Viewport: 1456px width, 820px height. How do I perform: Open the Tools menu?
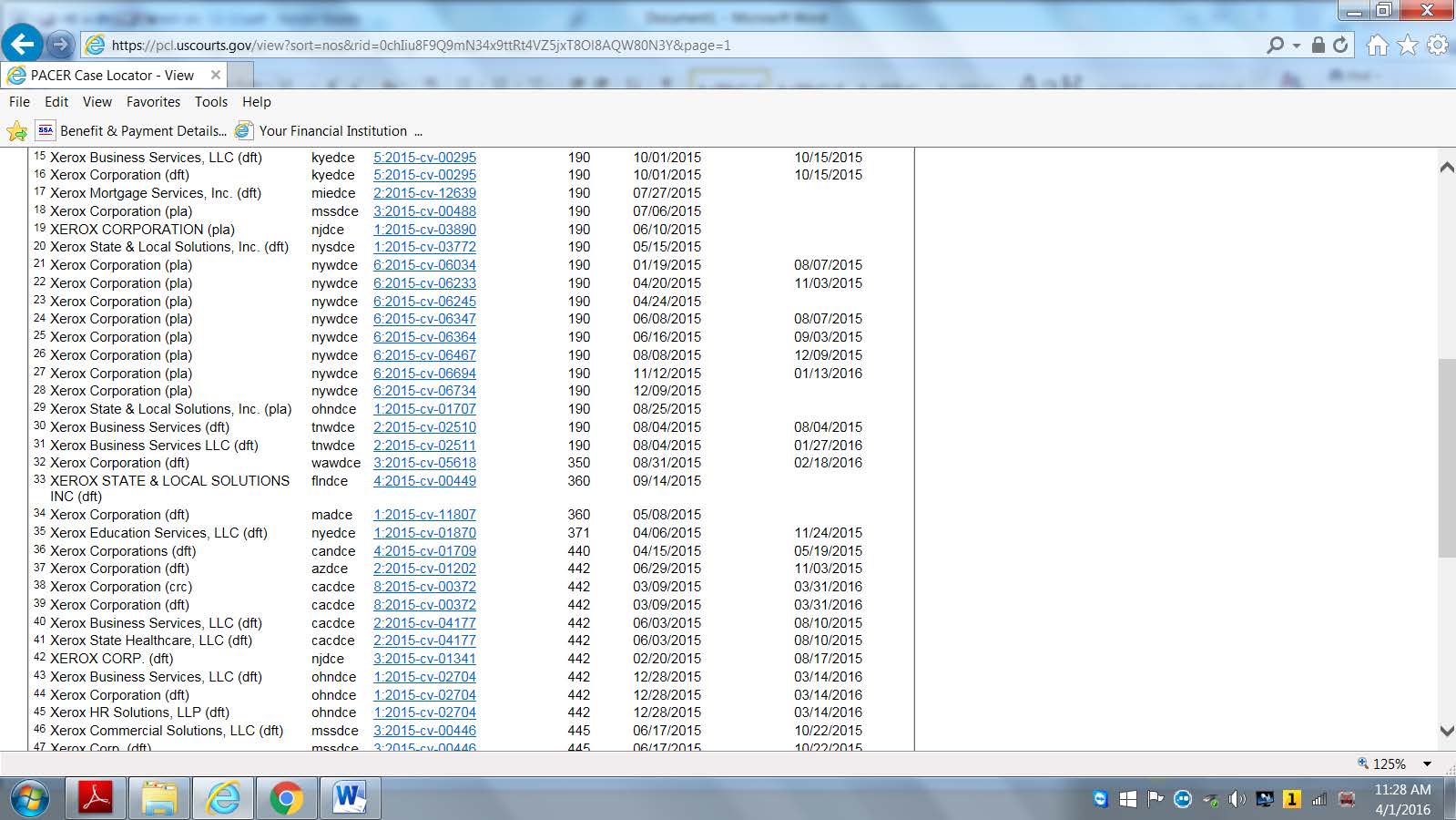pos(211,102)
